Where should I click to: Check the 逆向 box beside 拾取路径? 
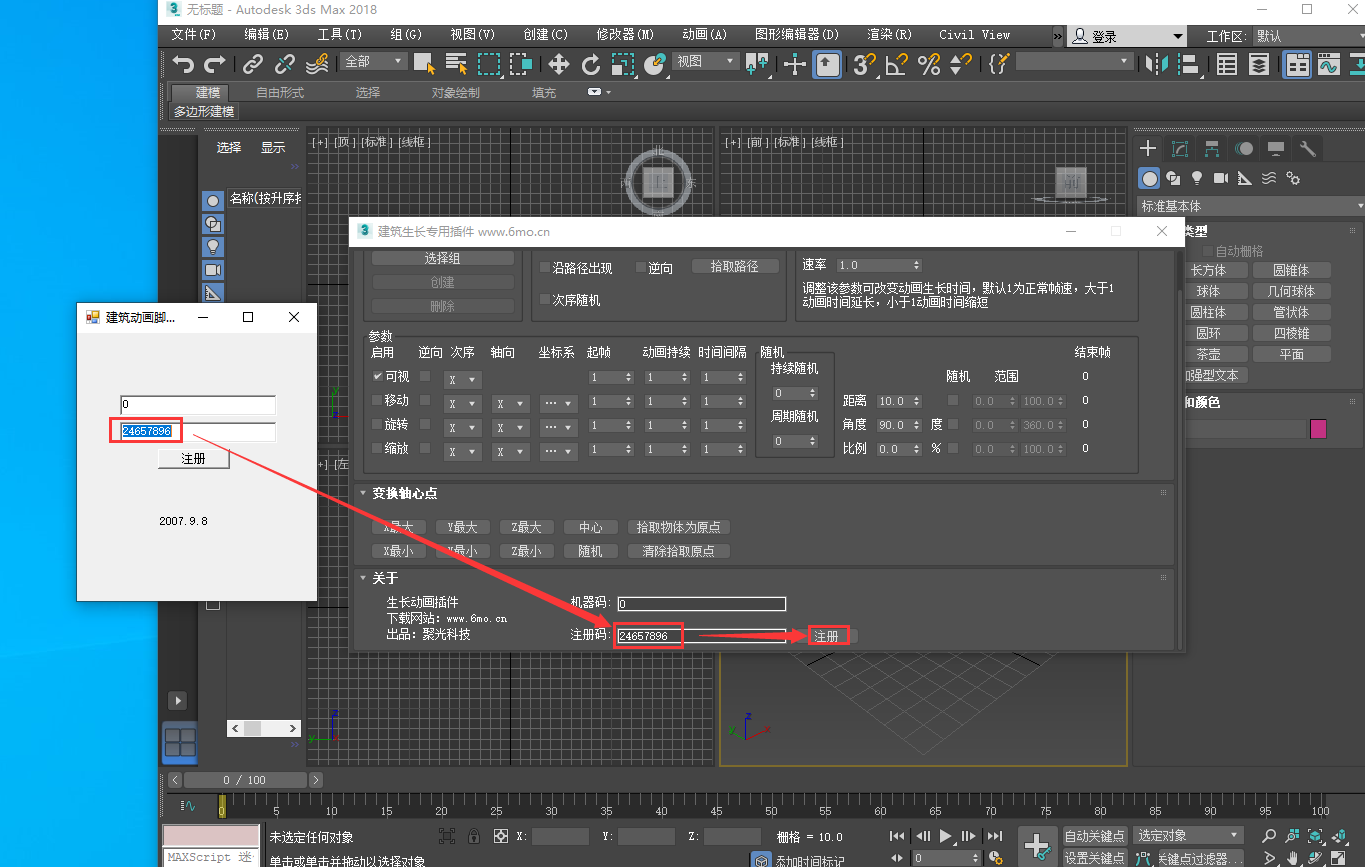640,268
